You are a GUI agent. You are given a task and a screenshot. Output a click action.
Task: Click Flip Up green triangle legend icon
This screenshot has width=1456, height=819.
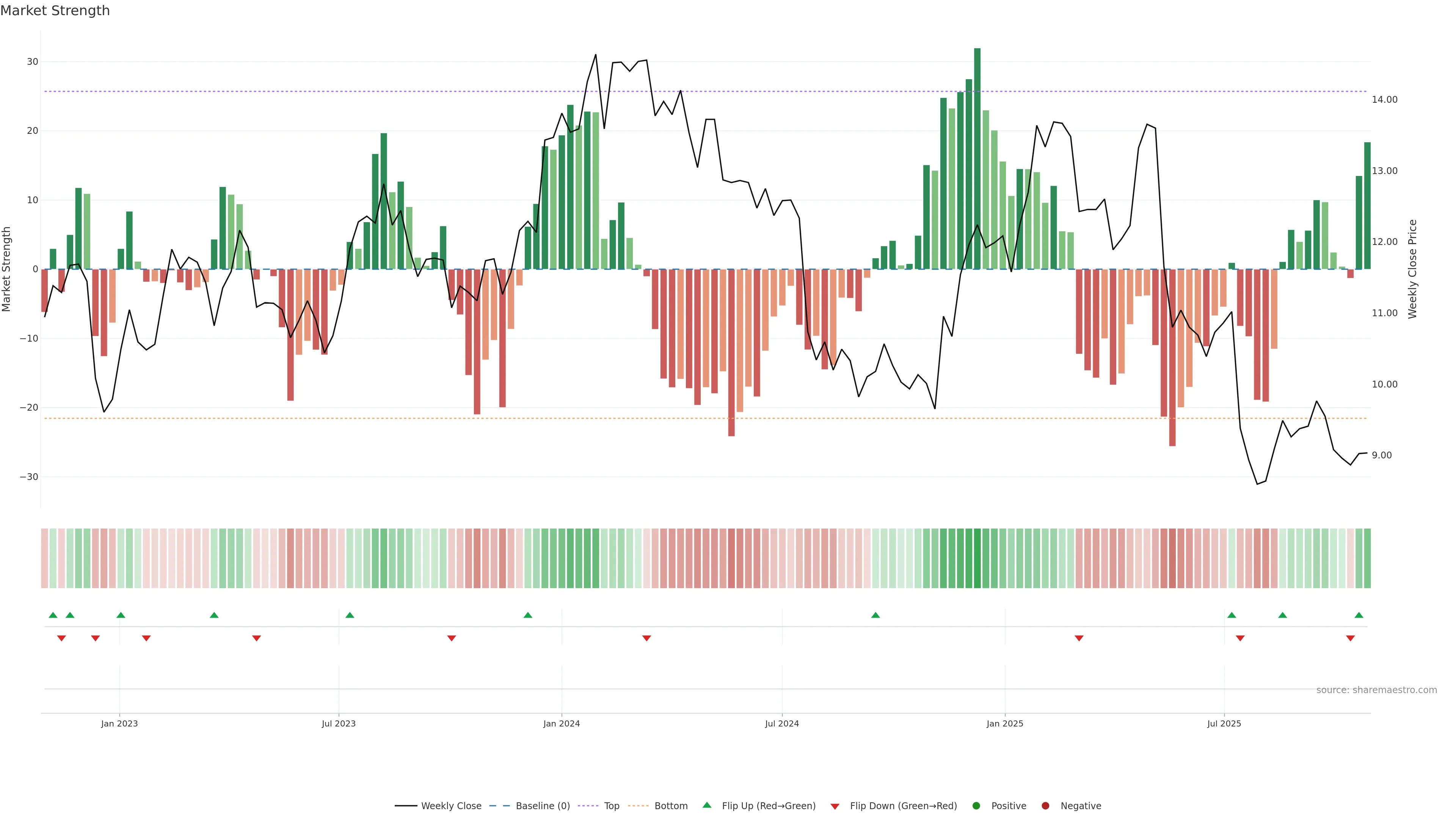tap(706, 805)
